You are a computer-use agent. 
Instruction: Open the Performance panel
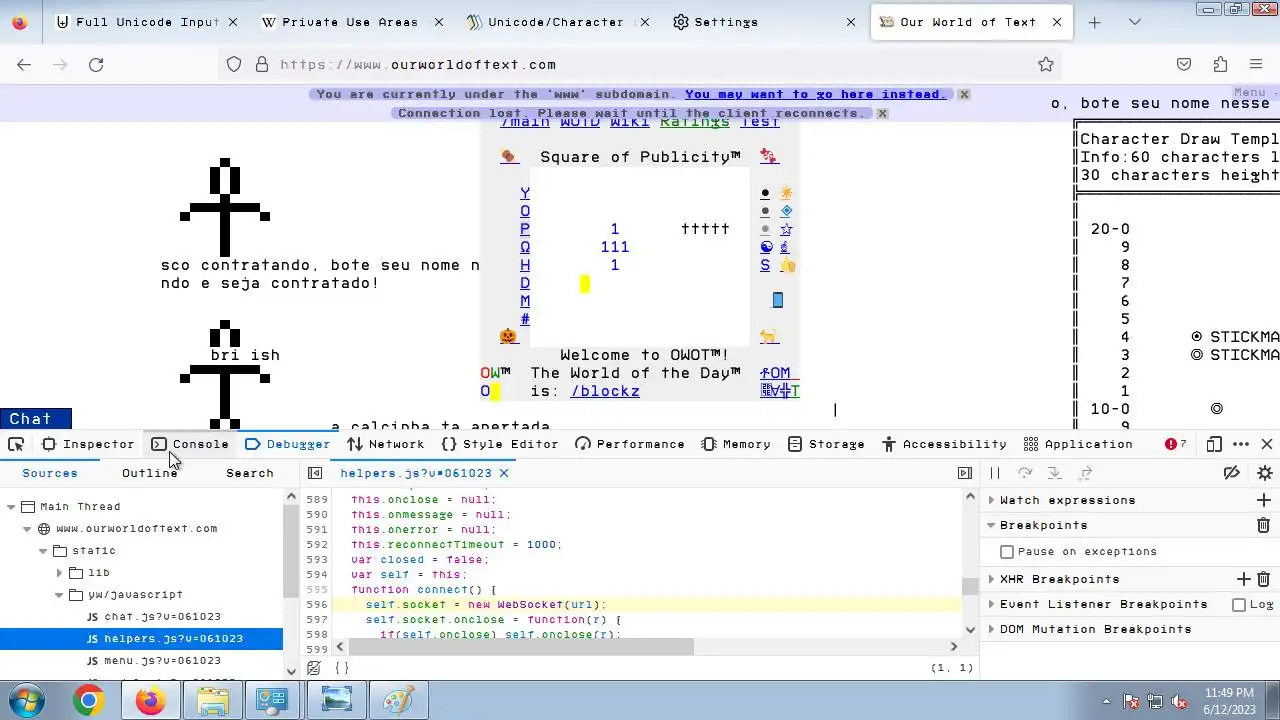coord(630,444)
